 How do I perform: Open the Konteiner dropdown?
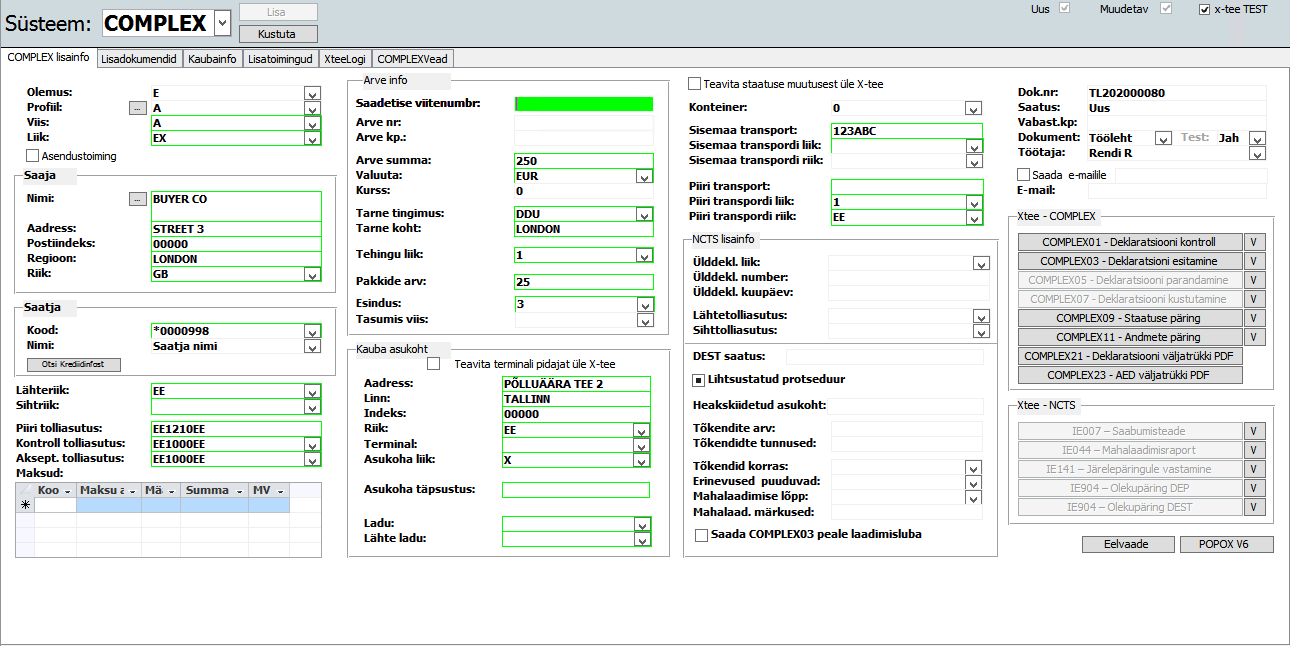pyautogui.click(x=973, y=108)
